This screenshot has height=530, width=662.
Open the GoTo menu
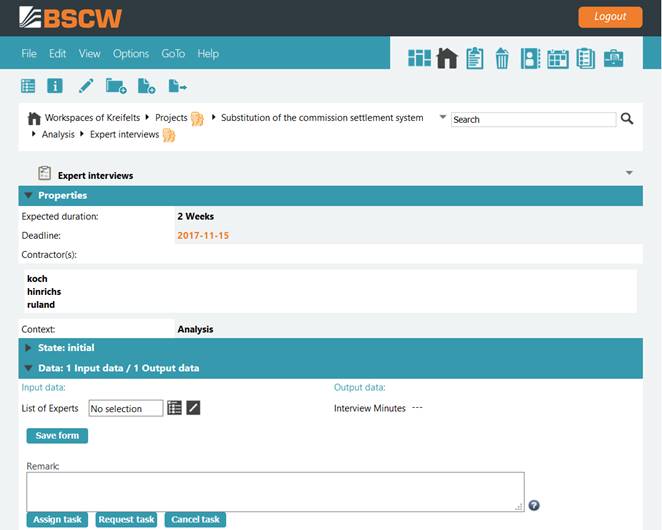coord(173,54)
